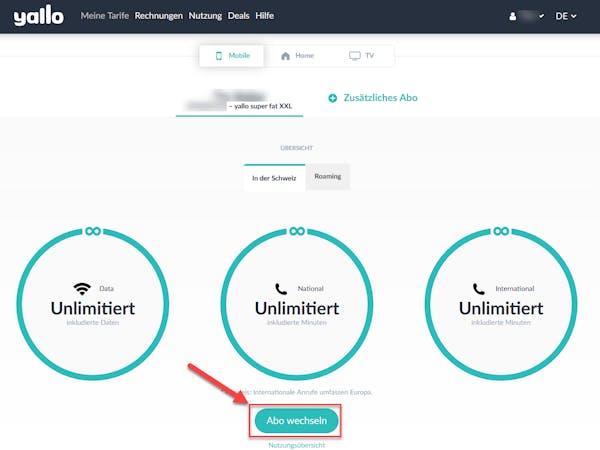The image size is (600, 450).
Task: Open the Nutzungsübersicht link
Action: (297, 445)
